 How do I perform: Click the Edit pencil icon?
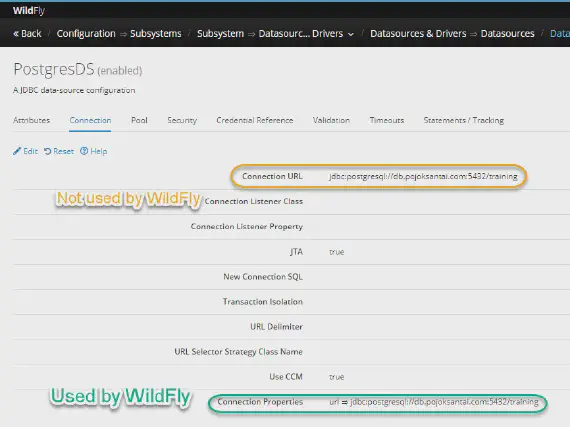click(17, 151)
